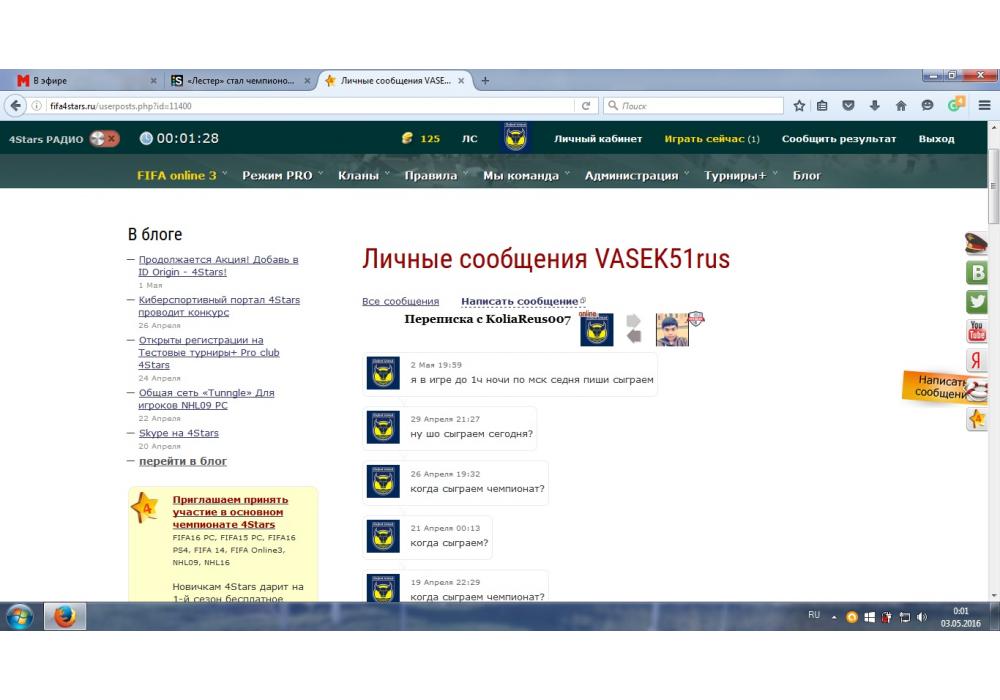Click the YouTube sidebar icon

point(977,331)
